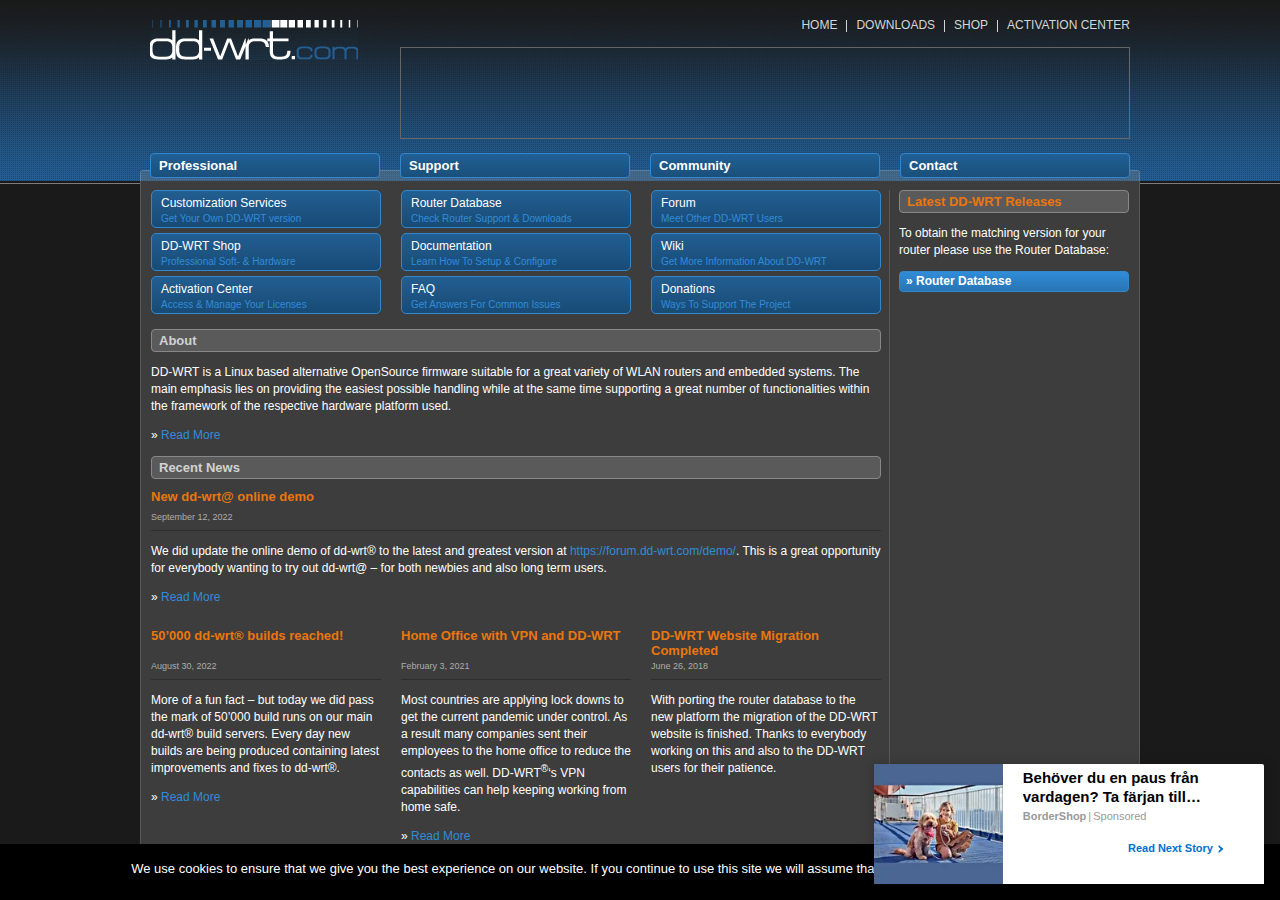
Task: Open the Activation Center tile under Professional
Action: (266, 295)
